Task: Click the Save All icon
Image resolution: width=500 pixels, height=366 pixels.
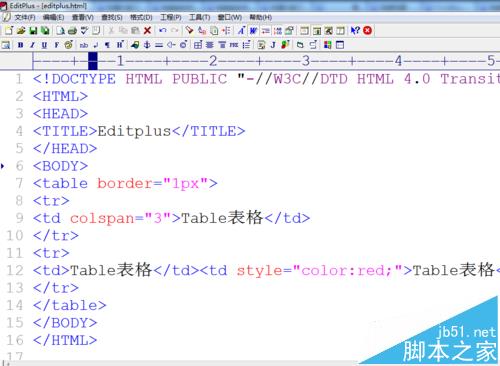Action: point(45,31)
